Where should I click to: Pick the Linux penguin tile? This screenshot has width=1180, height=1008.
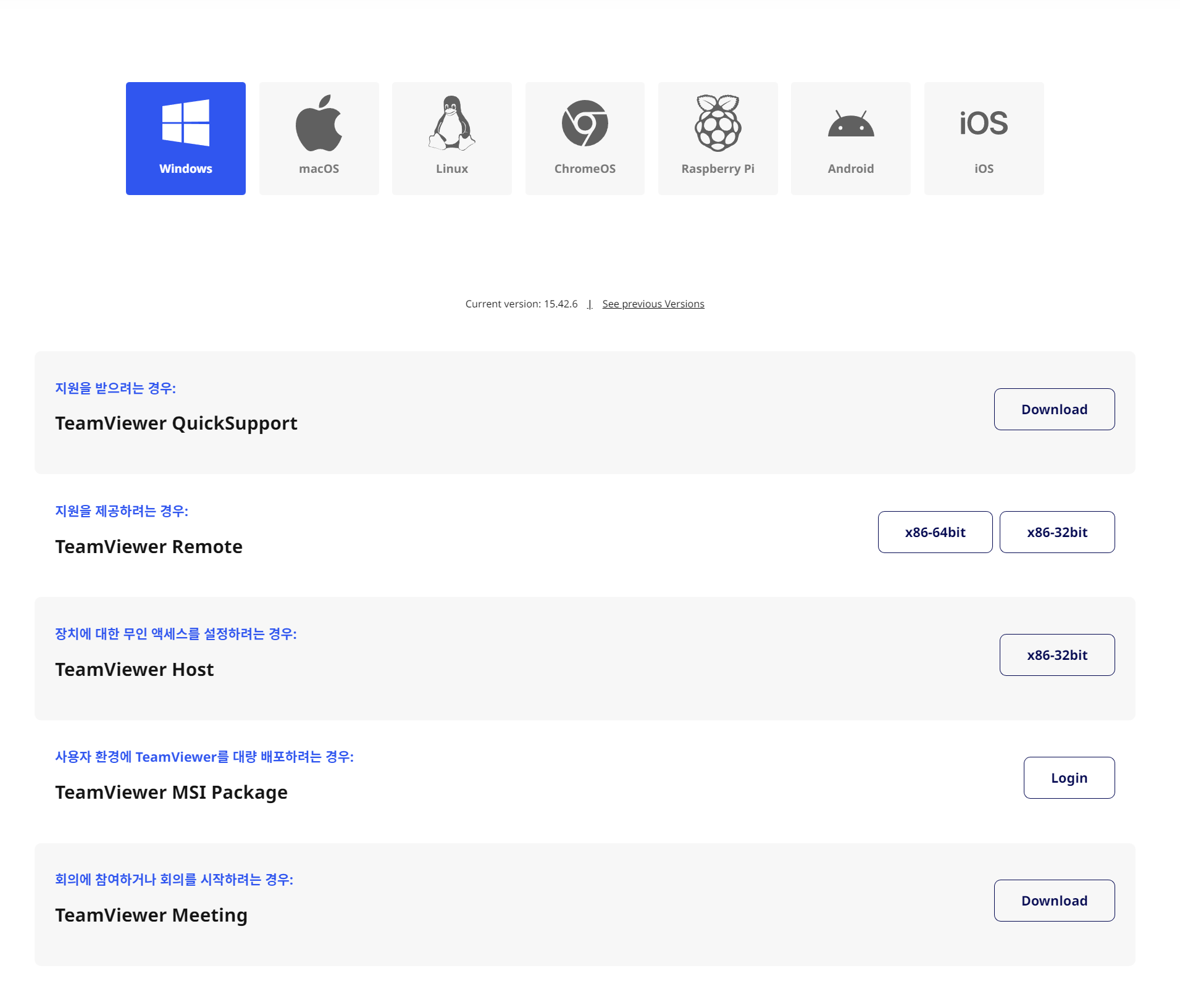point(452,138)
